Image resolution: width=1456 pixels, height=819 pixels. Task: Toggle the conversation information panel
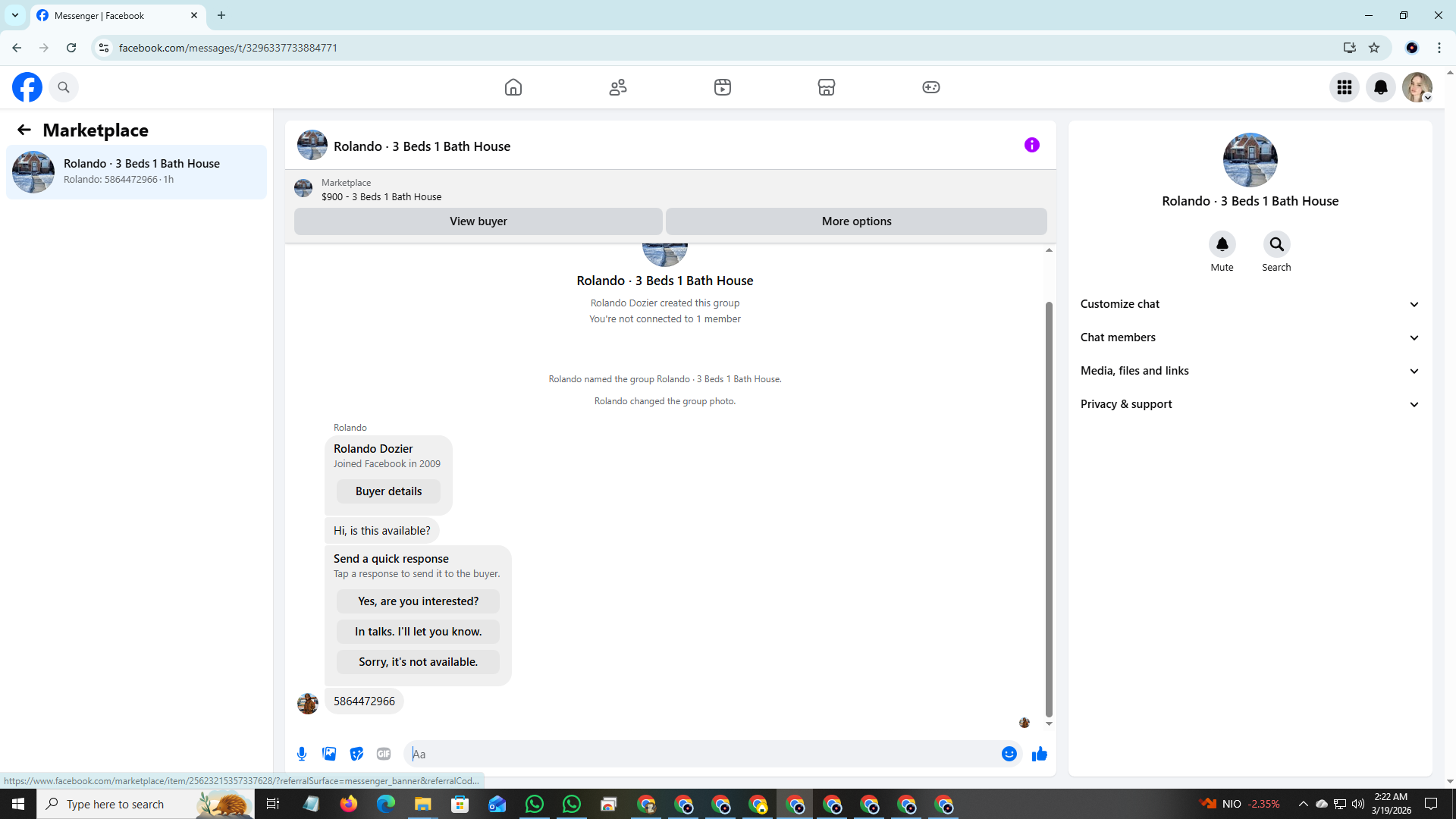coord(1031,145)
